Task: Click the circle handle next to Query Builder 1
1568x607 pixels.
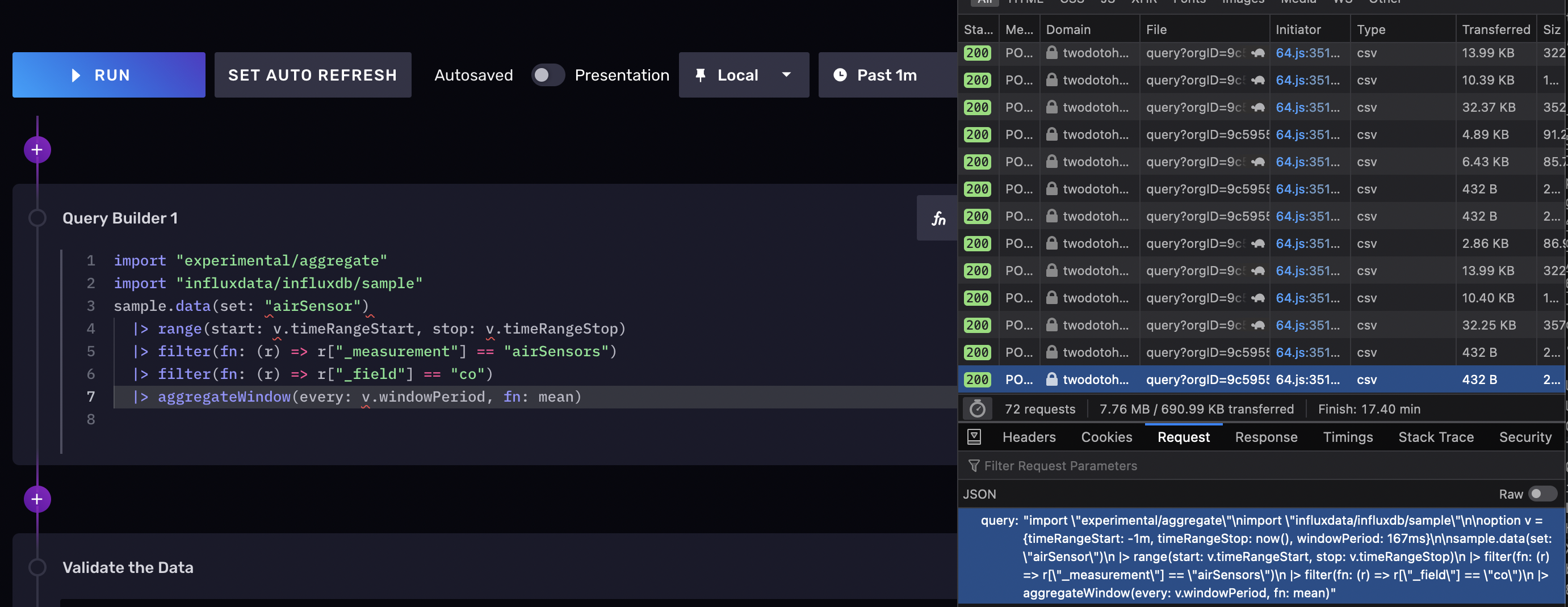Action: (36, 218)
